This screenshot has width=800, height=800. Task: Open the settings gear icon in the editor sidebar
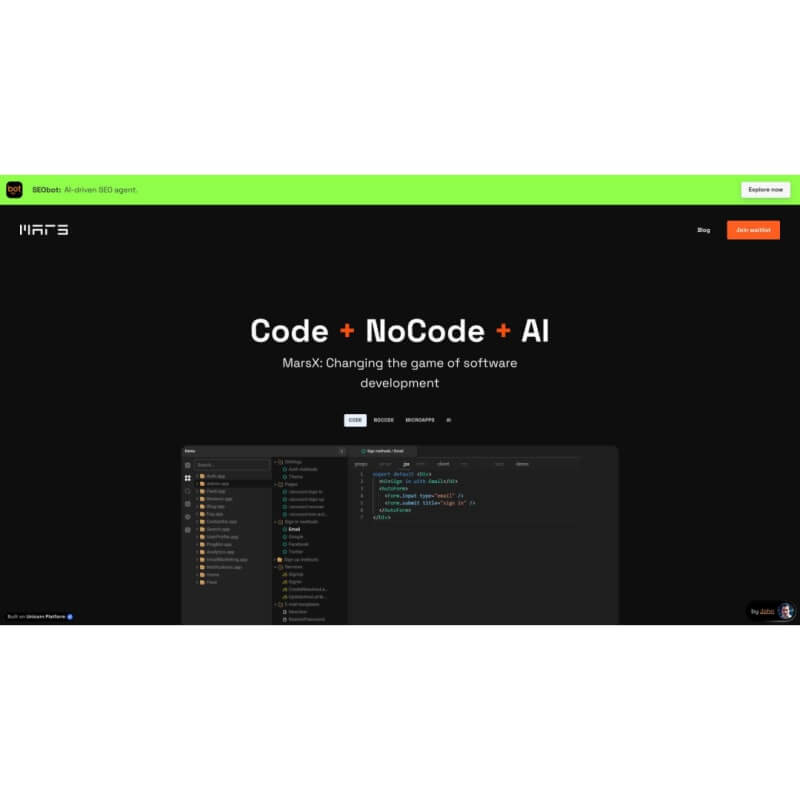188,517
